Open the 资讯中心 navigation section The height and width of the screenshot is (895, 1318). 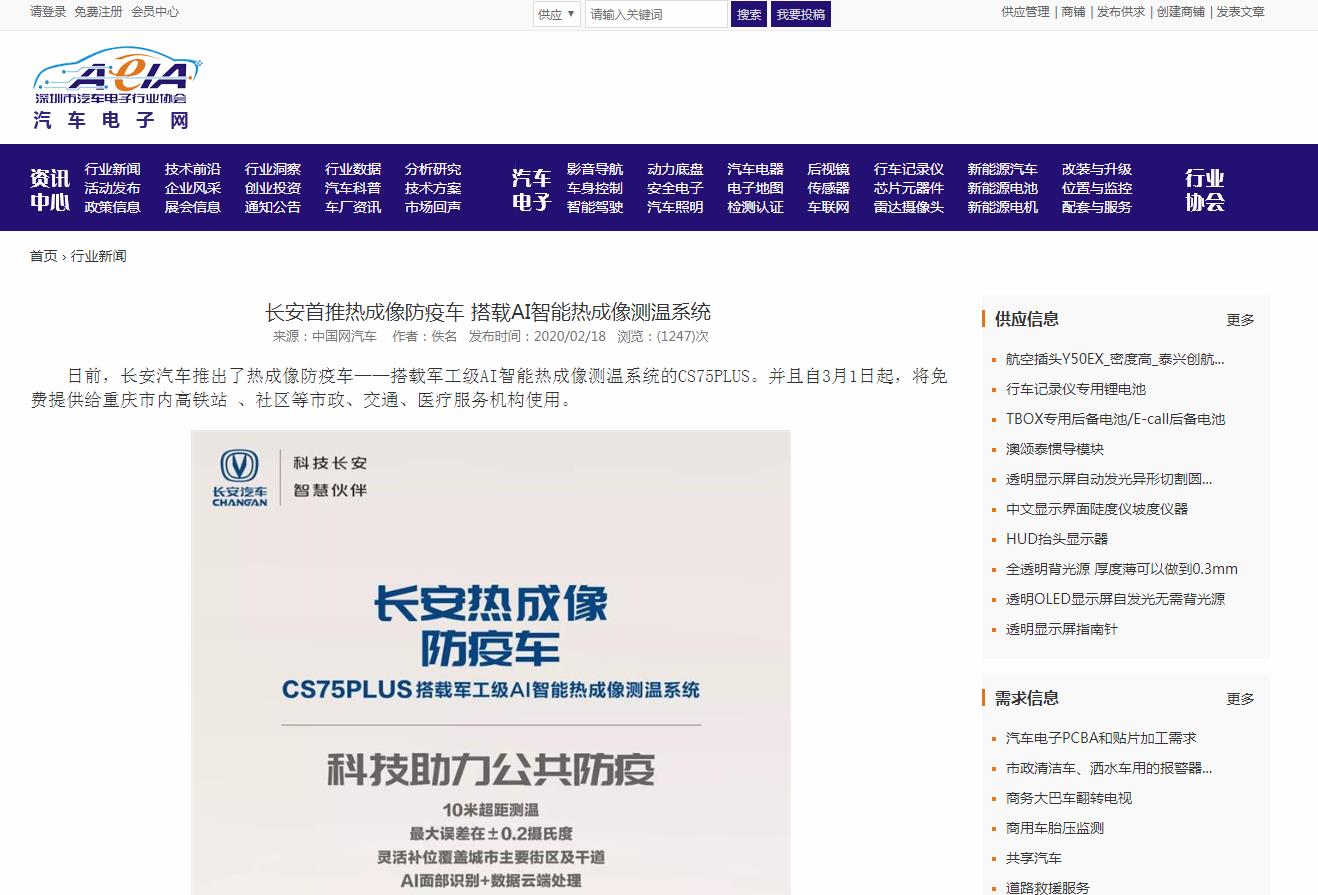pos(50,189)
